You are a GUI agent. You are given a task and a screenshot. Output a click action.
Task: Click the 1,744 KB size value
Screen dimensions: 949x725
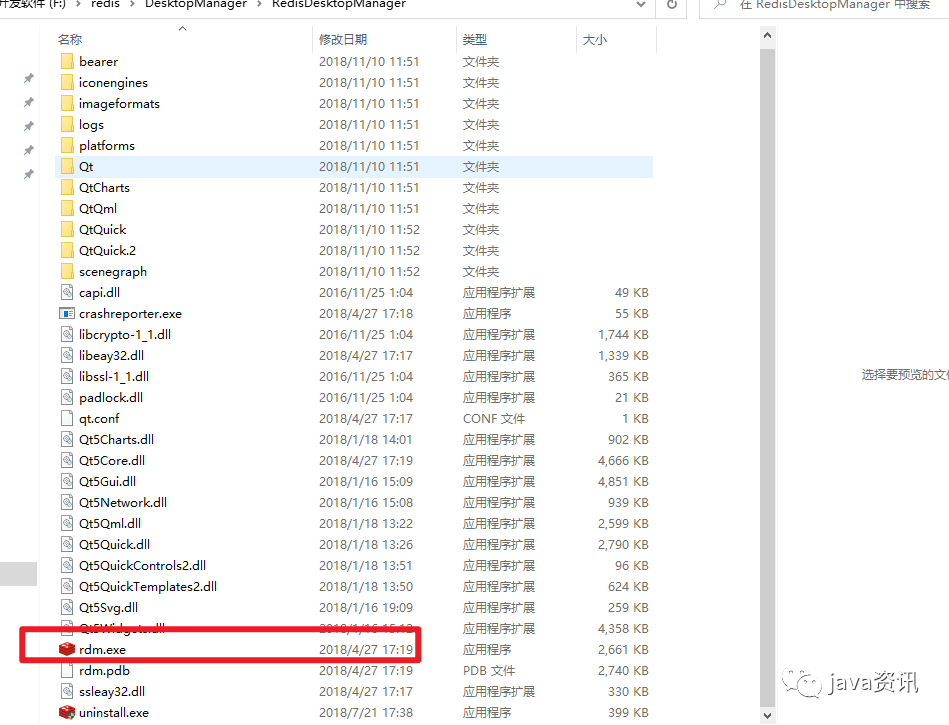[x=623, y=335]
